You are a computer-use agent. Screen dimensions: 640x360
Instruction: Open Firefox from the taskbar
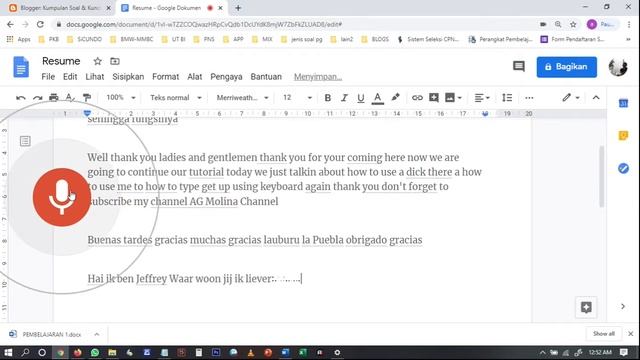[x=78, y=352]
